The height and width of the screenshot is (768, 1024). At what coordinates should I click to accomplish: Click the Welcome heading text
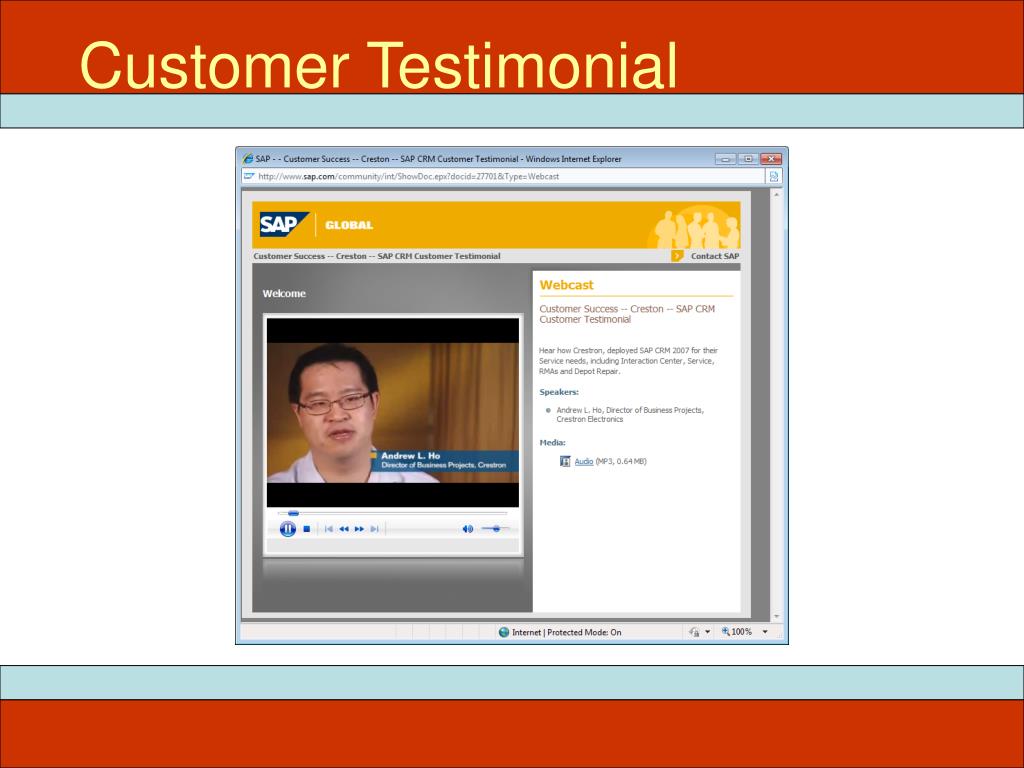pyautogui.click(x=284, y=293)
